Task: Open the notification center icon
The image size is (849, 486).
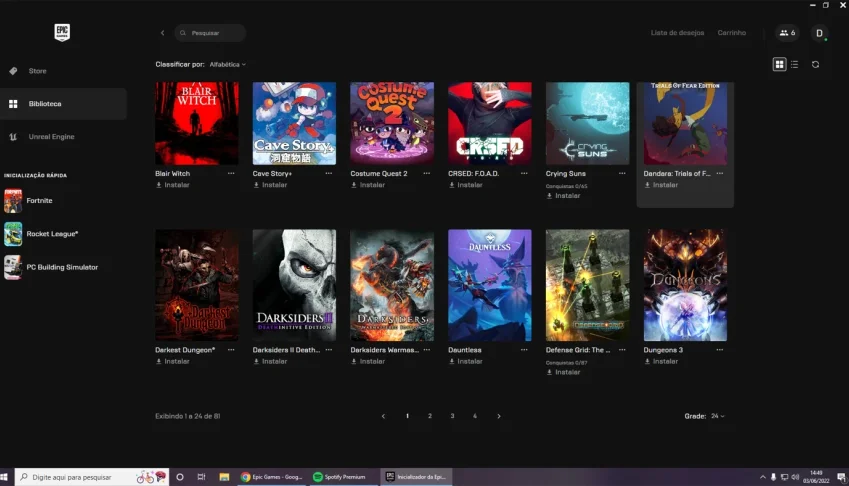Action: [x=841, y=477]
